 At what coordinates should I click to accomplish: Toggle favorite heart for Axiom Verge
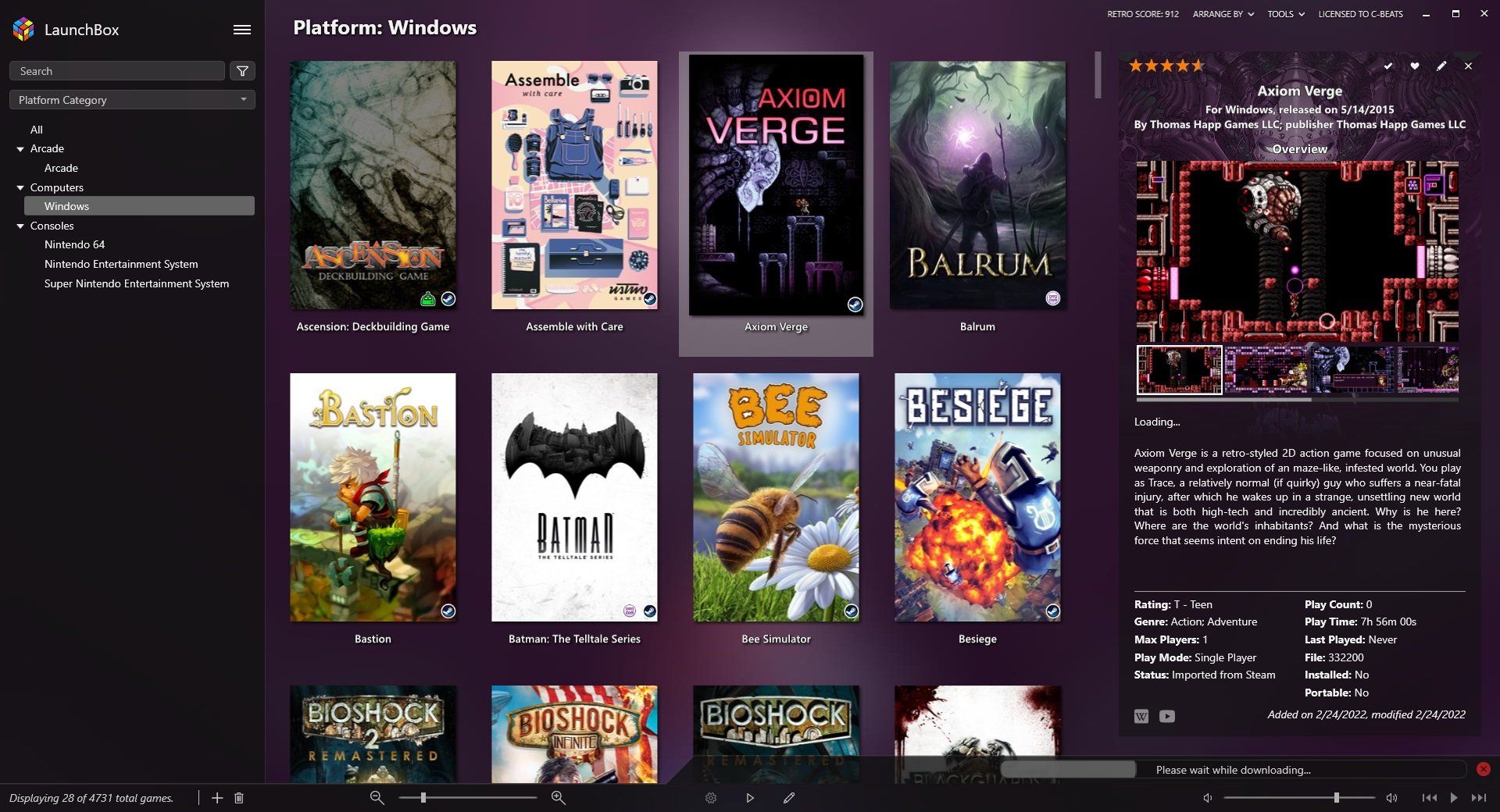1415,66
